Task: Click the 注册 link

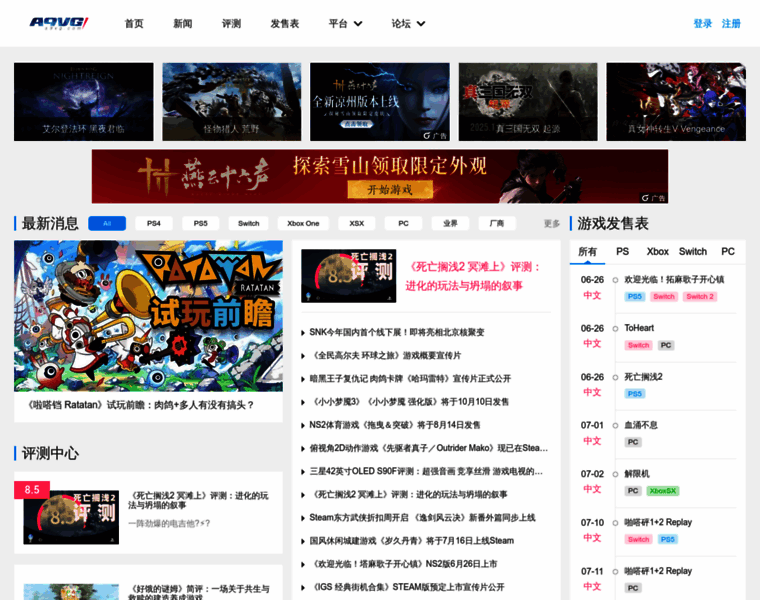Action: 731,24
